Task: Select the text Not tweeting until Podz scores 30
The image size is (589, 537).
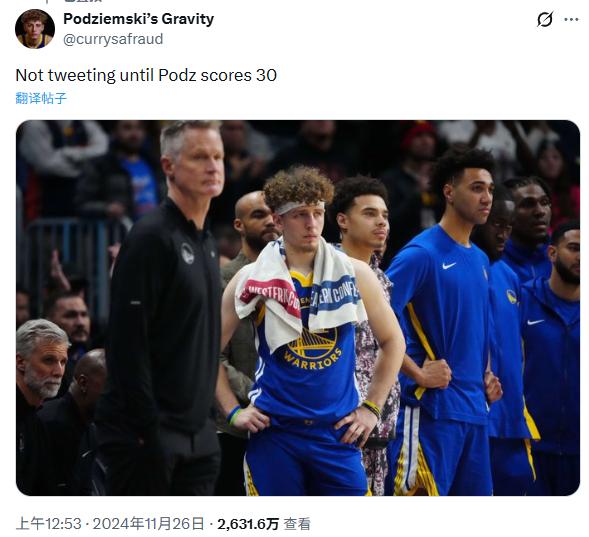Action: coord(146,75)
